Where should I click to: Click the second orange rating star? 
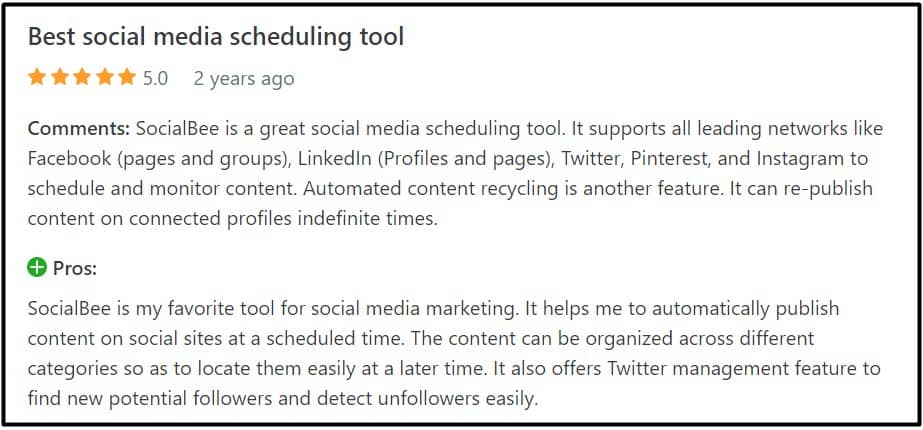tap(59, 77)
